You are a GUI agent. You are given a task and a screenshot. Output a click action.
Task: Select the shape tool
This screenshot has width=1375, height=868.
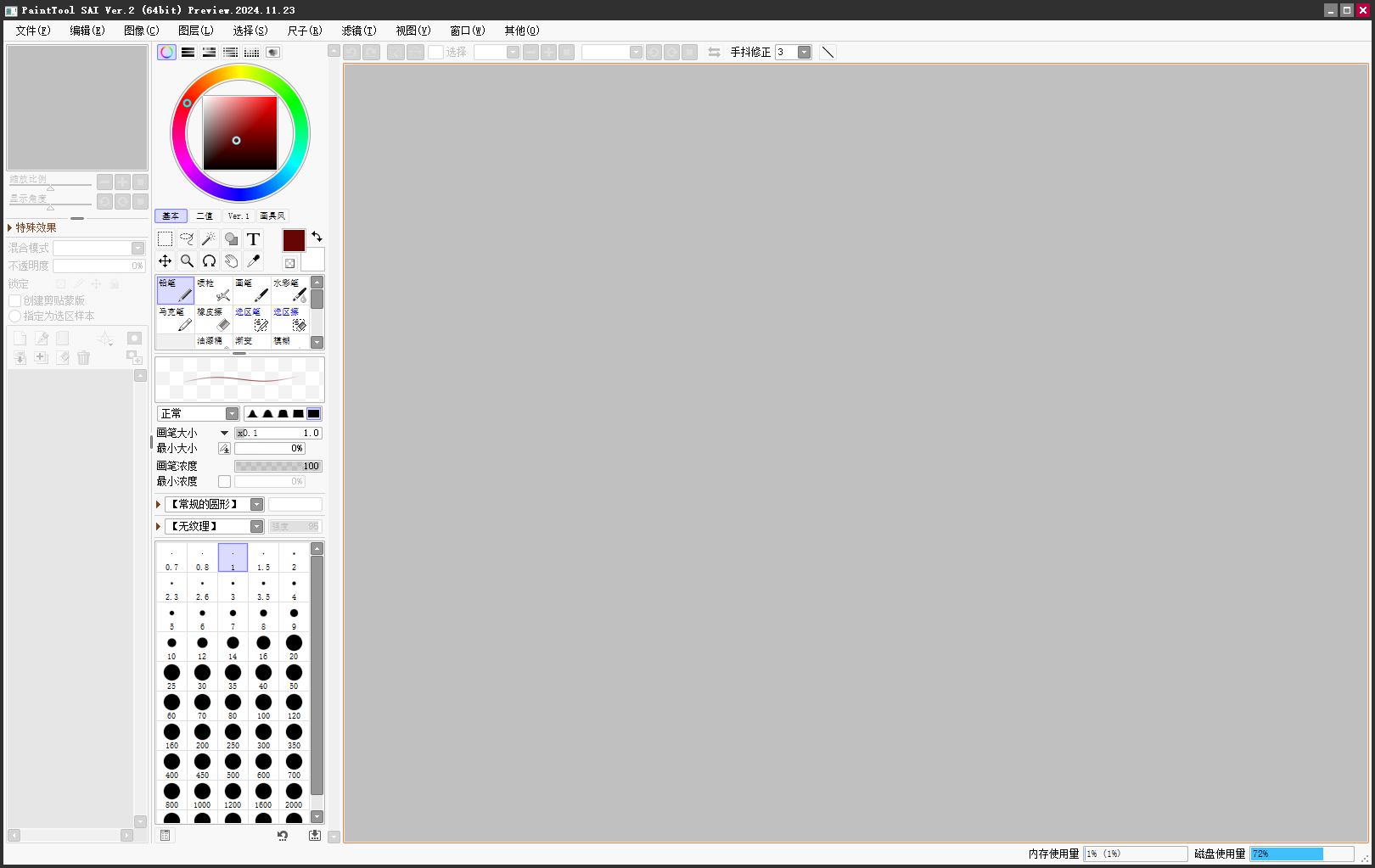pos(231,239)
